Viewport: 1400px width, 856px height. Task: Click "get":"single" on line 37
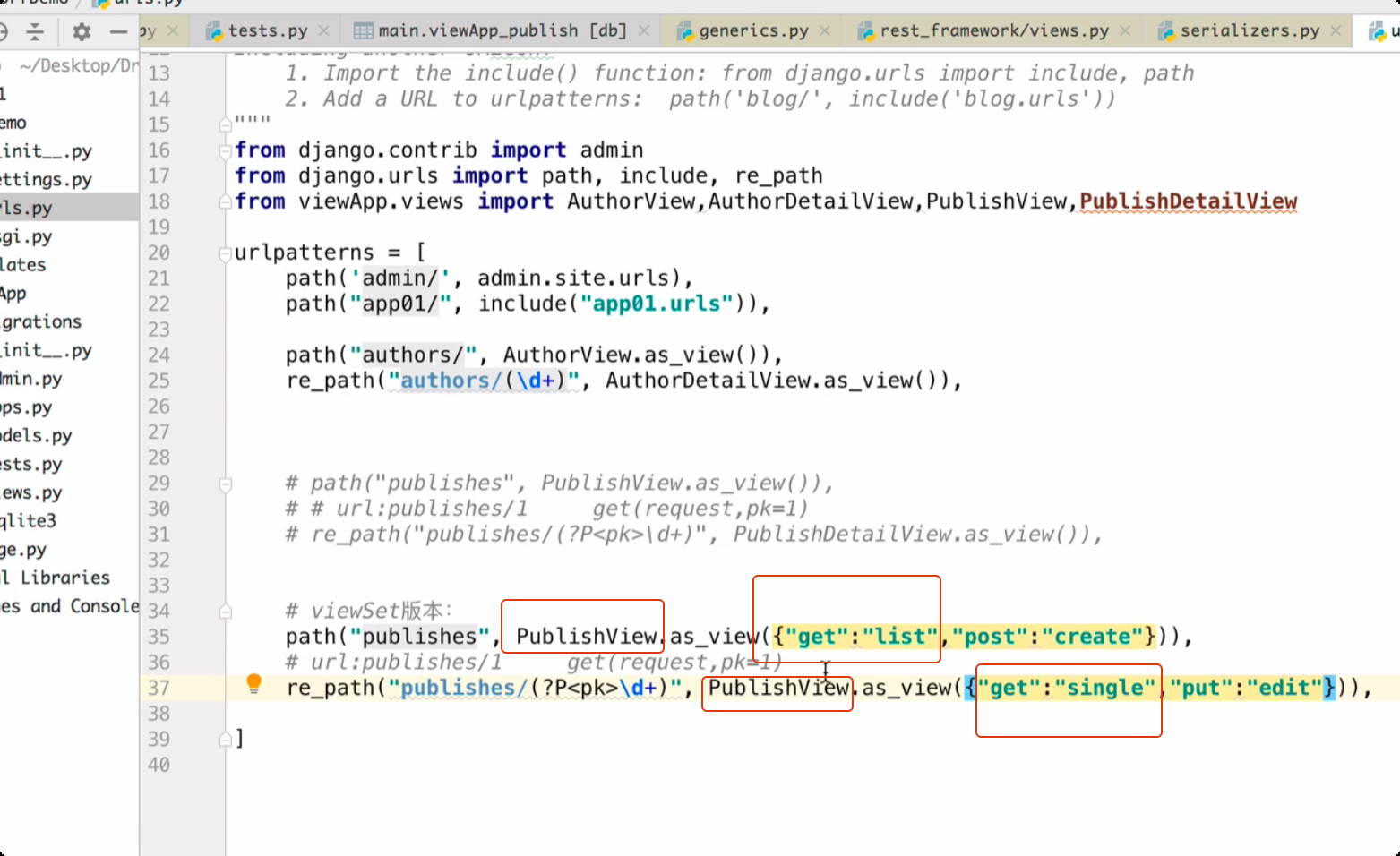tap(1067, 688)
